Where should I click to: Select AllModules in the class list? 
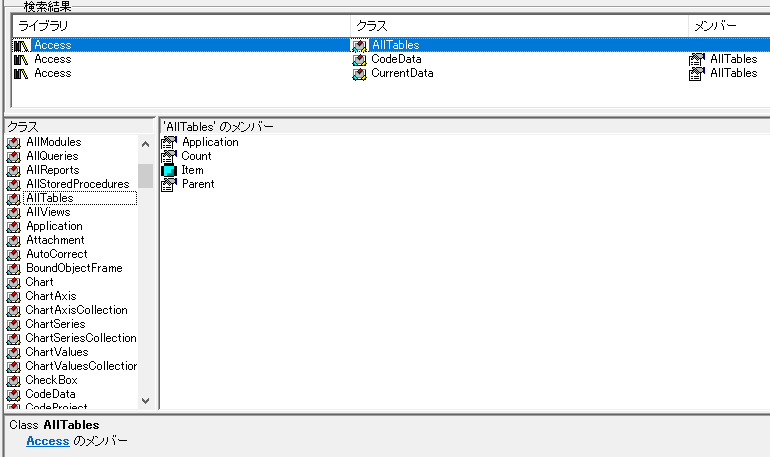[54, 142]
